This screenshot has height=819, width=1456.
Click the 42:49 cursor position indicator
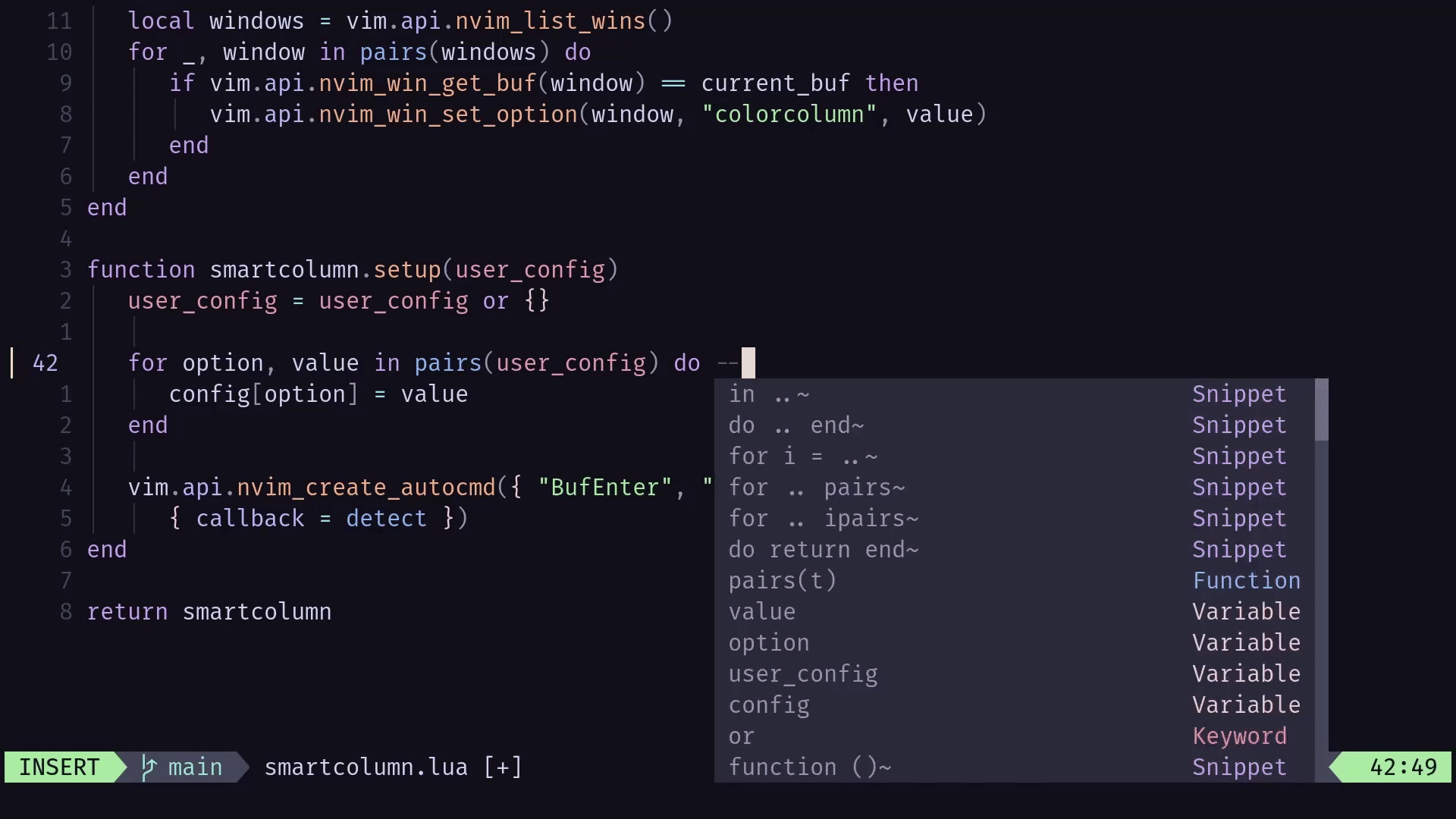1403,767
